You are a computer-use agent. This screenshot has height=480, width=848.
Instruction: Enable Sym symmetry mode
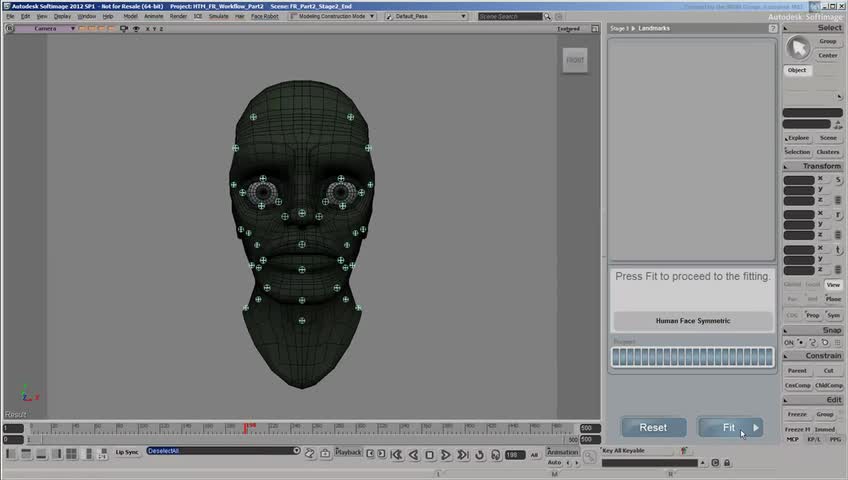[x=833, y=315]
